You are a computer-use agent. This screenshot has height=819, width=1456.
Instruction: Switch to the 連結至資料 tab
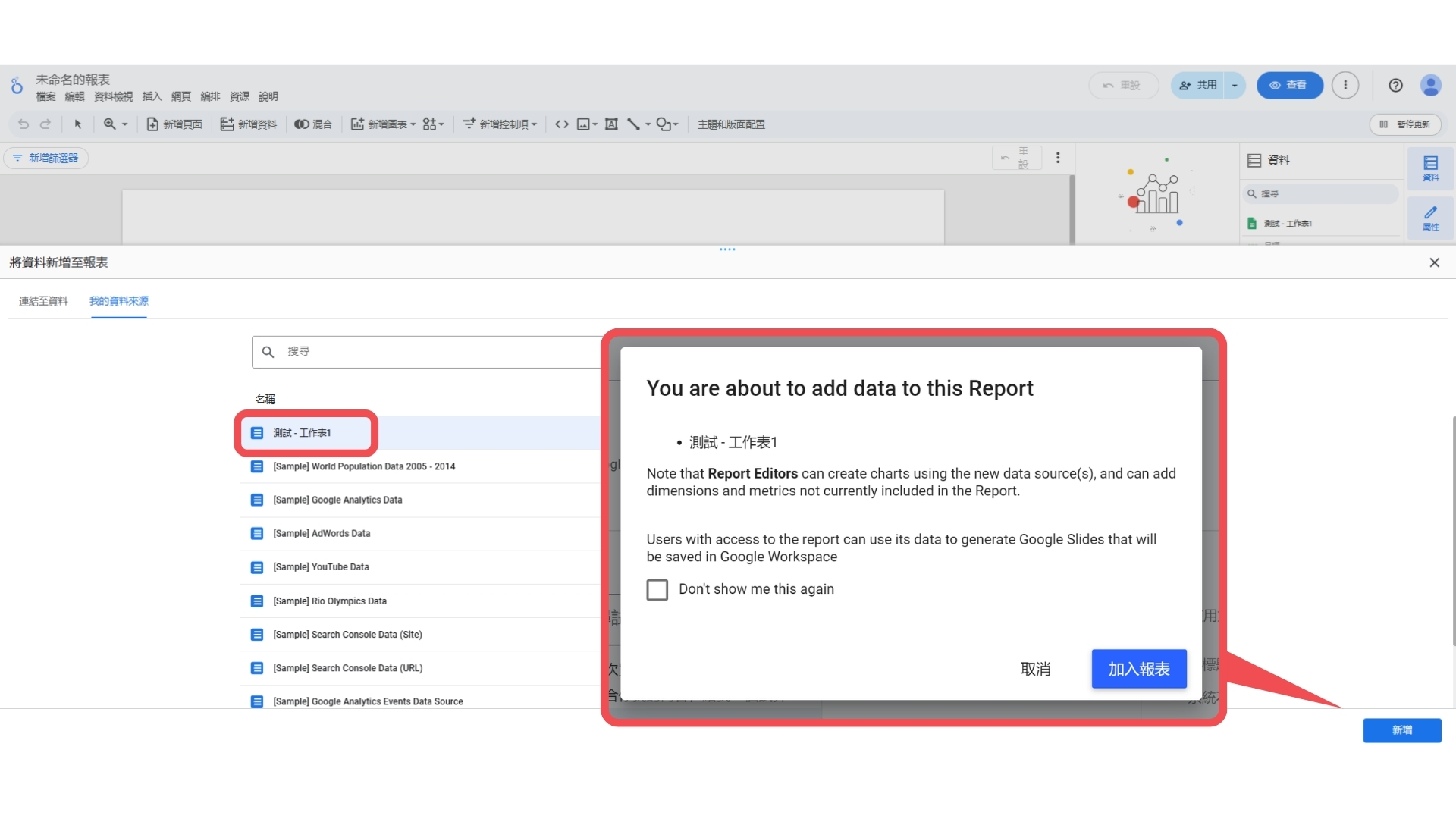pos(43,301)
